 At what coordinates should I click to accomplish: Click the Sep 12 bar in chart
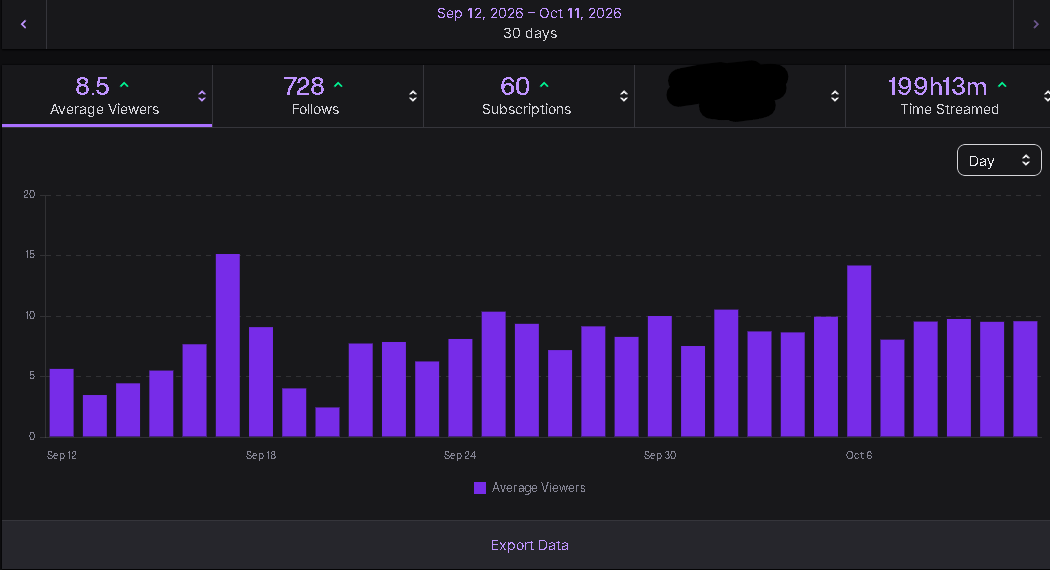click(62, 403)
